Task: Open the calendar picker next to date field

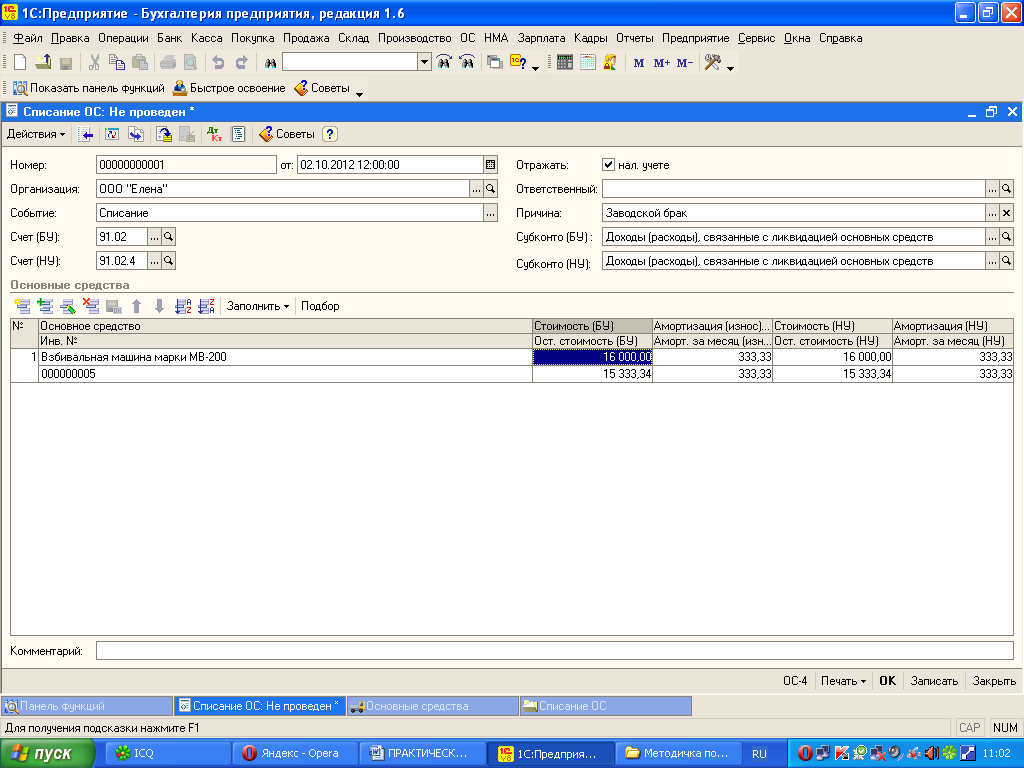Action: point(490,165)
